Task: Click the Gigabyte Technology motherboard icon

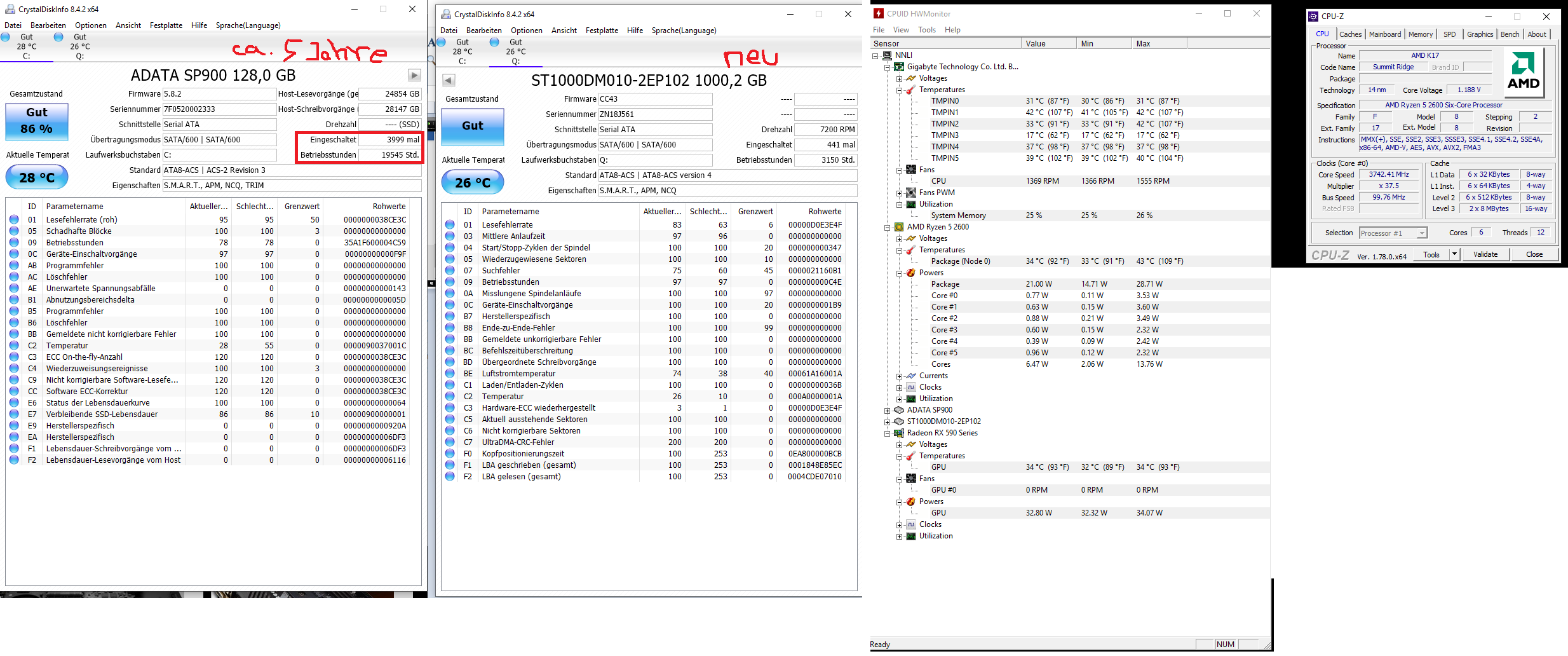Action: point(899,67)
